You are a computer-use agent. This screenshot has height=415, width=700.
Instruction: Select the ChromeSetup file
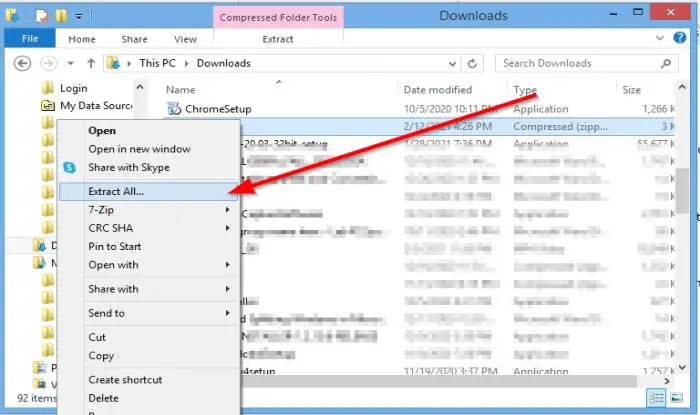pyautogui.click(x=218, y=109)
